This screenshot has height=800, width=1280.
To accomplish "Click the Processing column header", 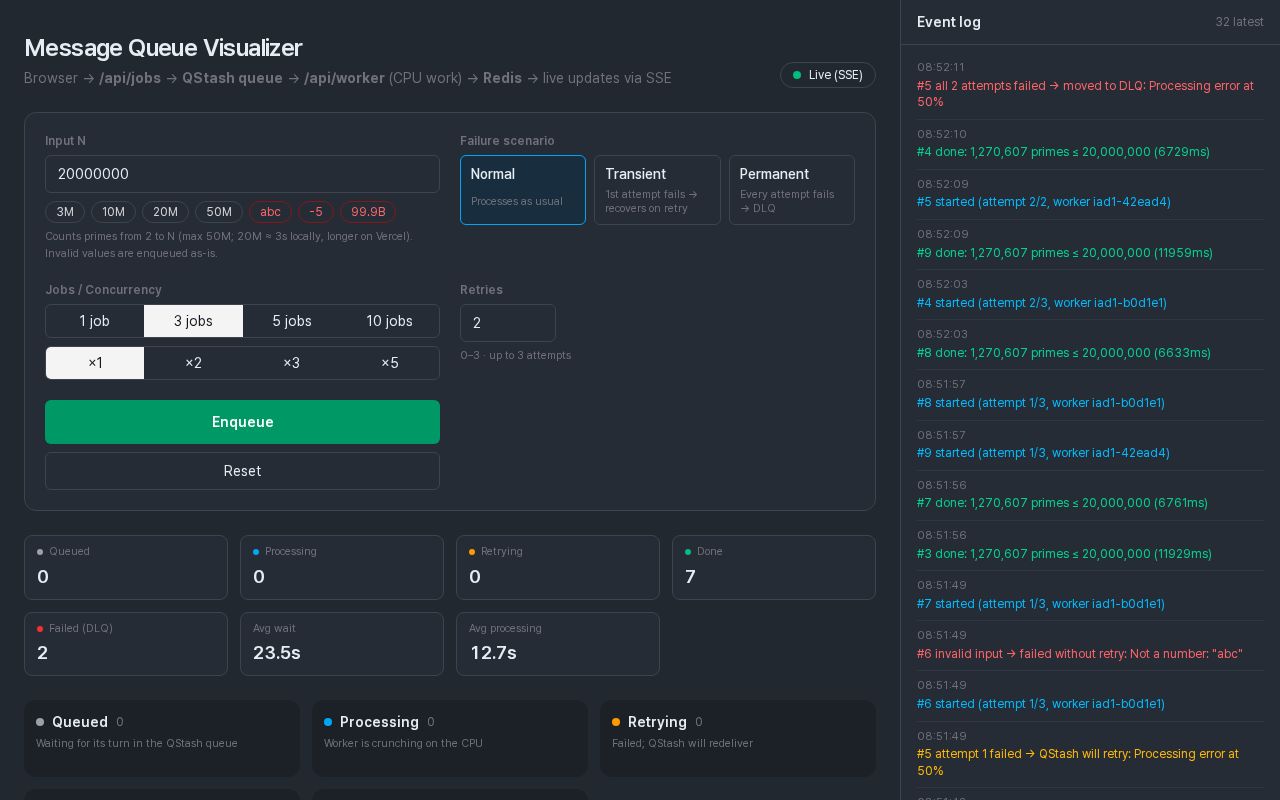I will point(379,722).
